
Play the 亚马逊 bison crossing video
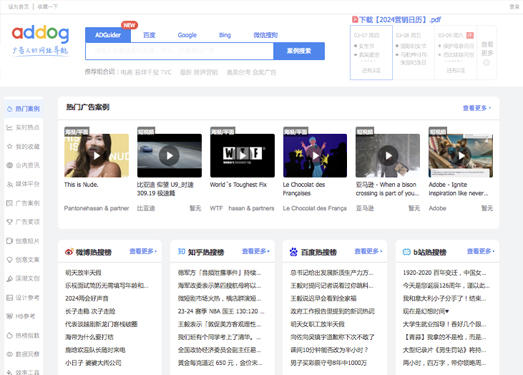[388, 155]
